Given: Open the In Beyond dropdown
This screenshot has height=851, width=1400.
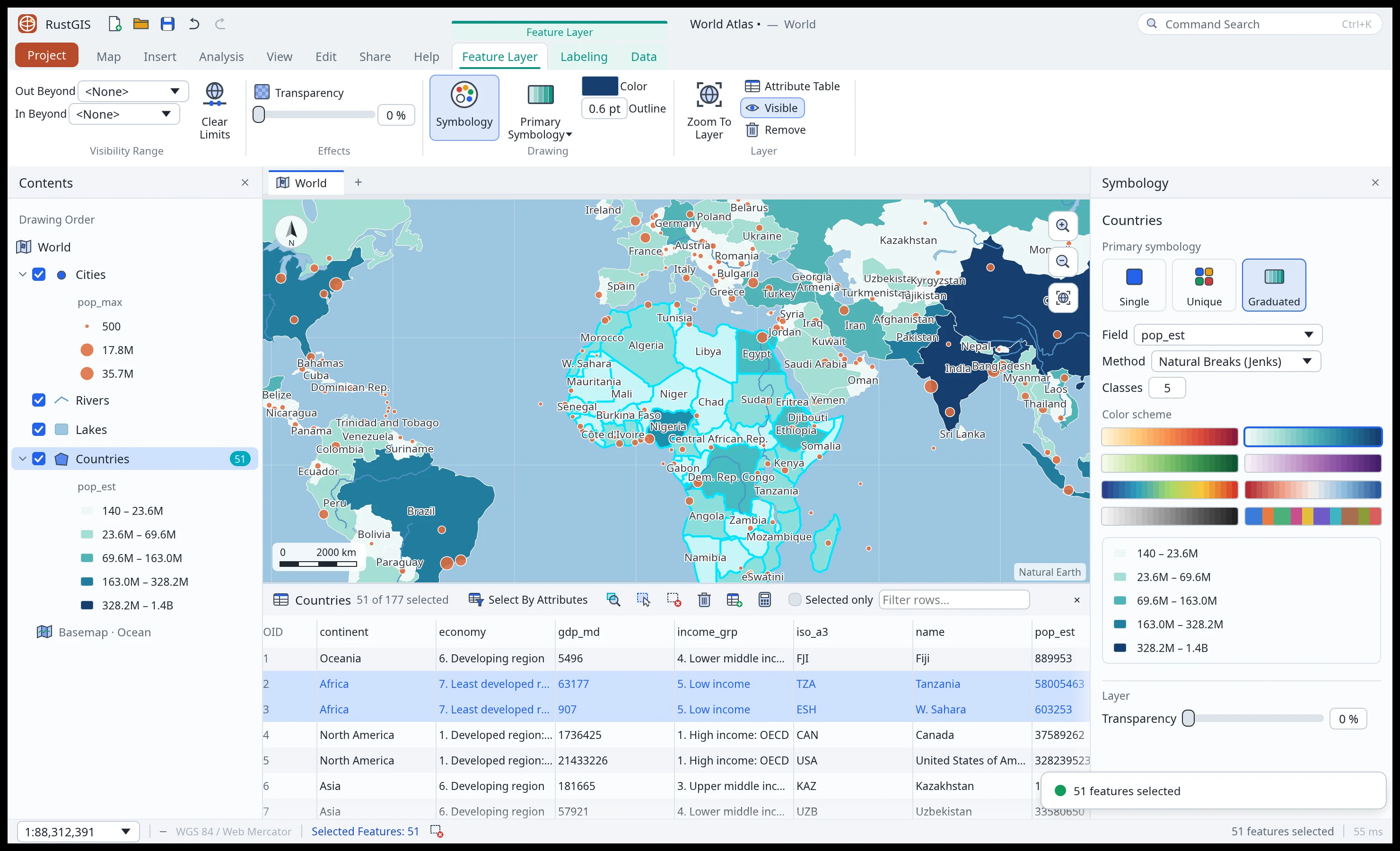Looking at the screenshot, I should tap(124, 114).
